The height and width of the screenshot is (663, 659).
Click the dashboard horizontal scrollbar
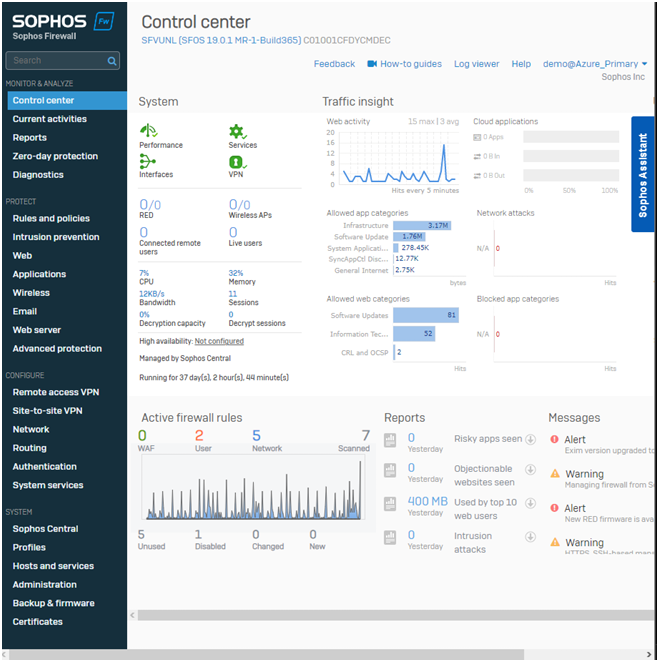(395, 615)
